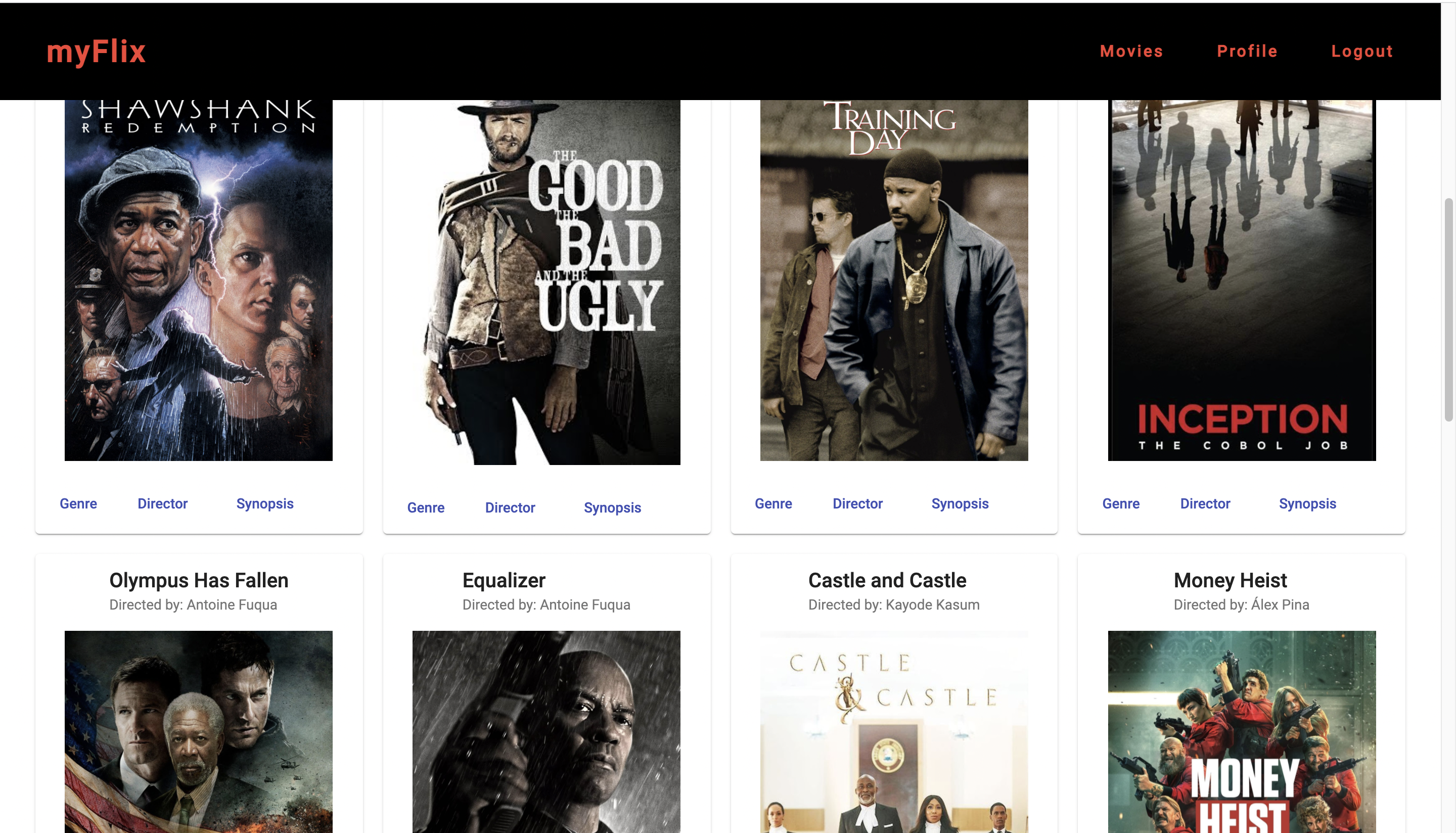The height and width of the screenshot is (833, 1456).
Task: Toggle Synopsis for Castle and Castle
Action: pos(960,503)
